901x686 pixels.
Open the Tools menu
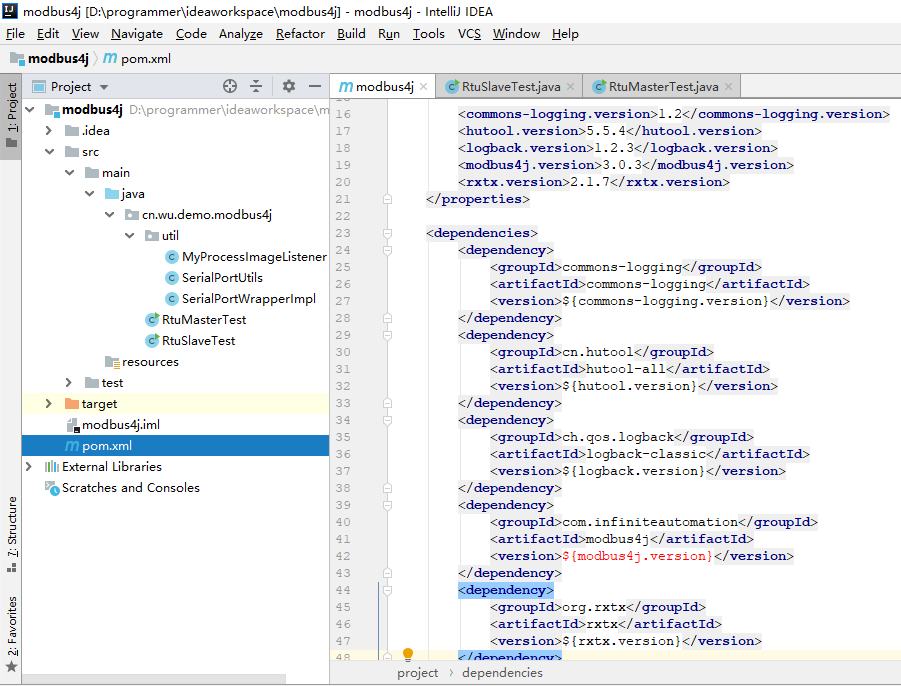coord(429,34)
